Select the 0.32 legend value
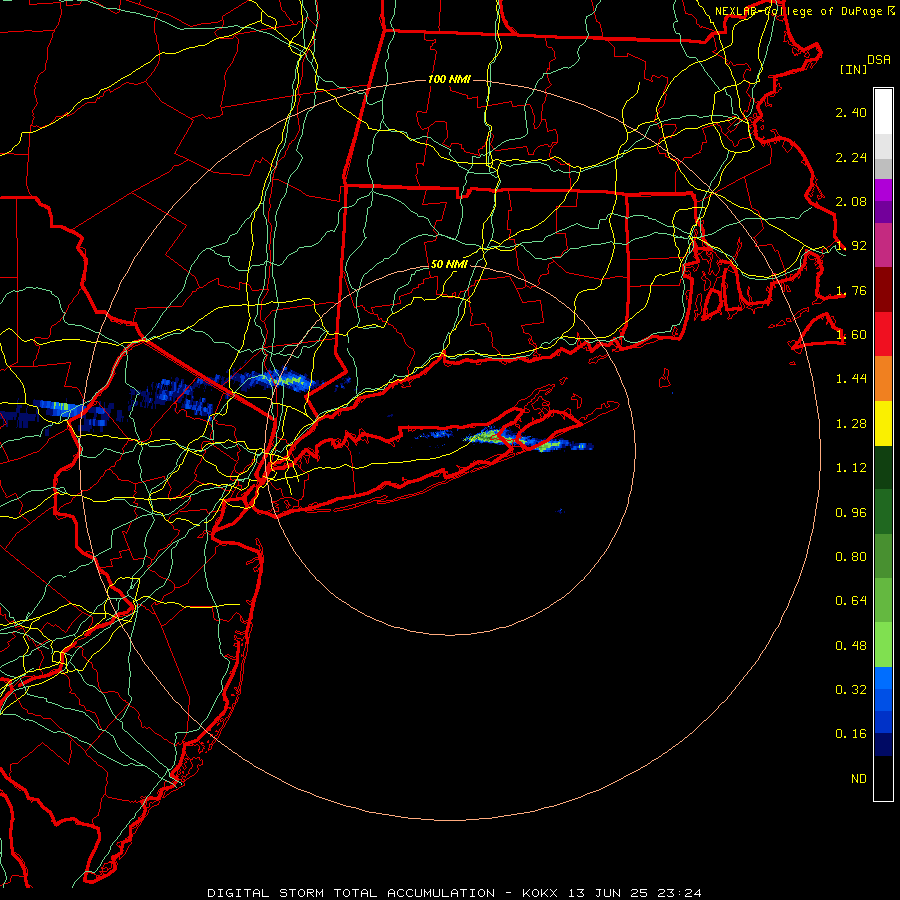900x900 pixels. tap(851, 690)
